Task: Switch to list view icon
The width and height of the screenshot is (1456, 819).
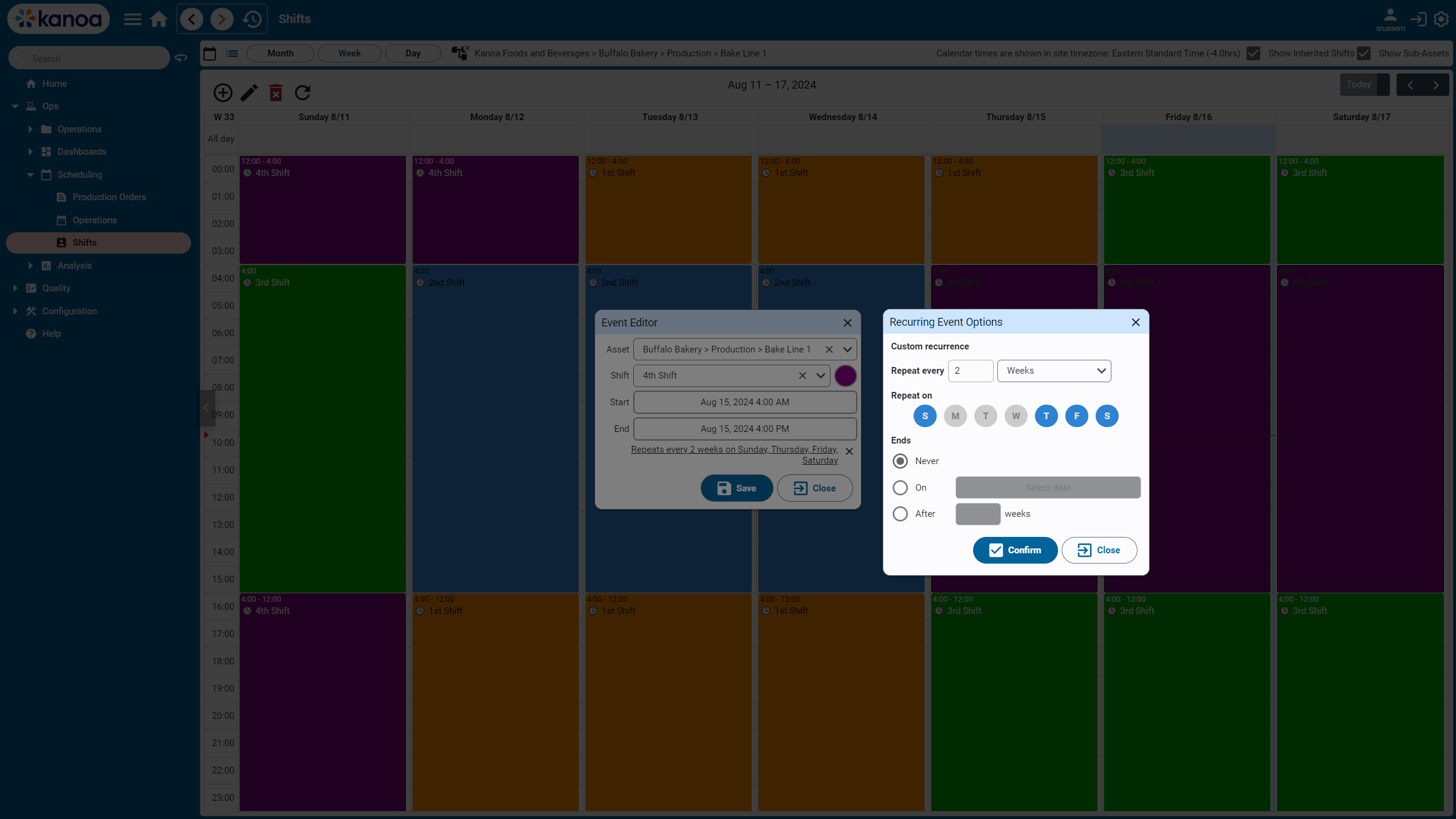Action: [x=232, y=53]
